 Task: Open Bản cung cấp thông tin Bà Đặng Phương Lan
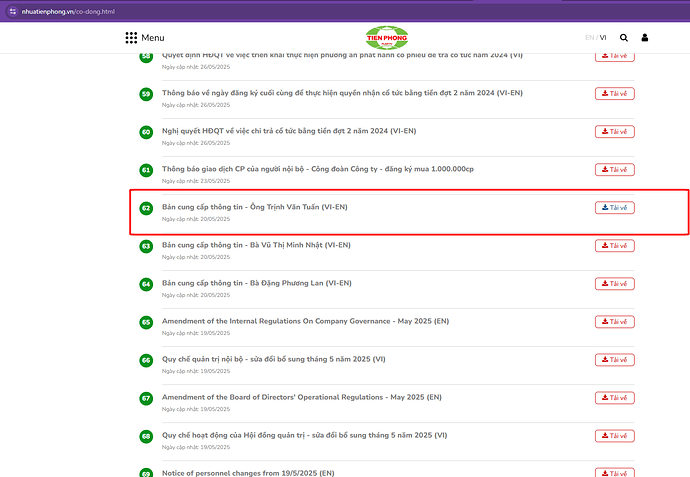(257, 283)
